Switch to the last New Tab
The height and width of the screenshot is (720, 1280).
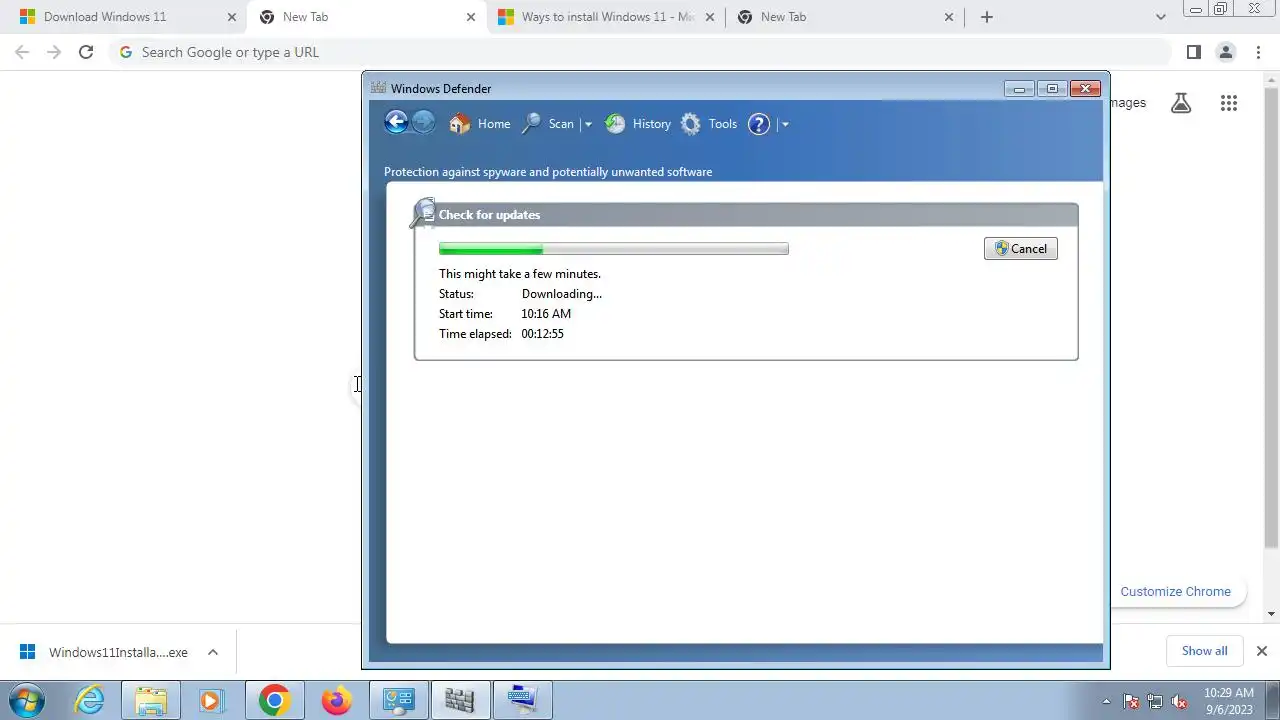pos(845,17)
